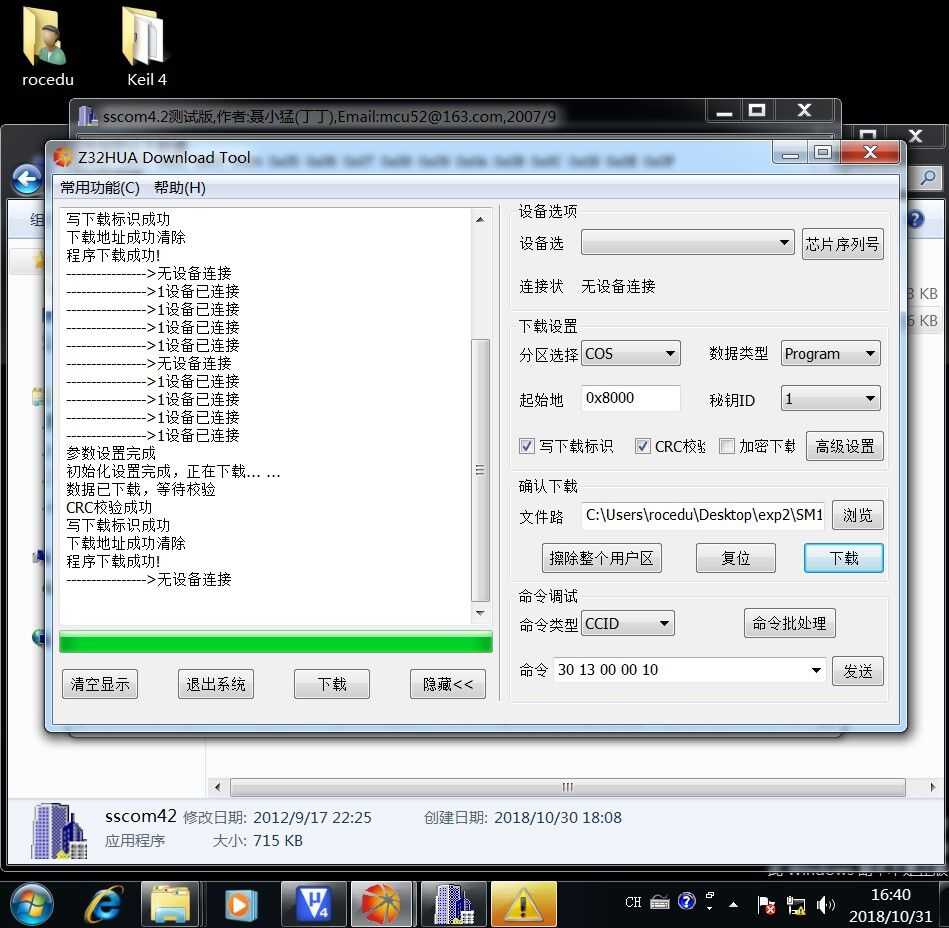Click the 'CRC校验成功' log line

[109, 507]
